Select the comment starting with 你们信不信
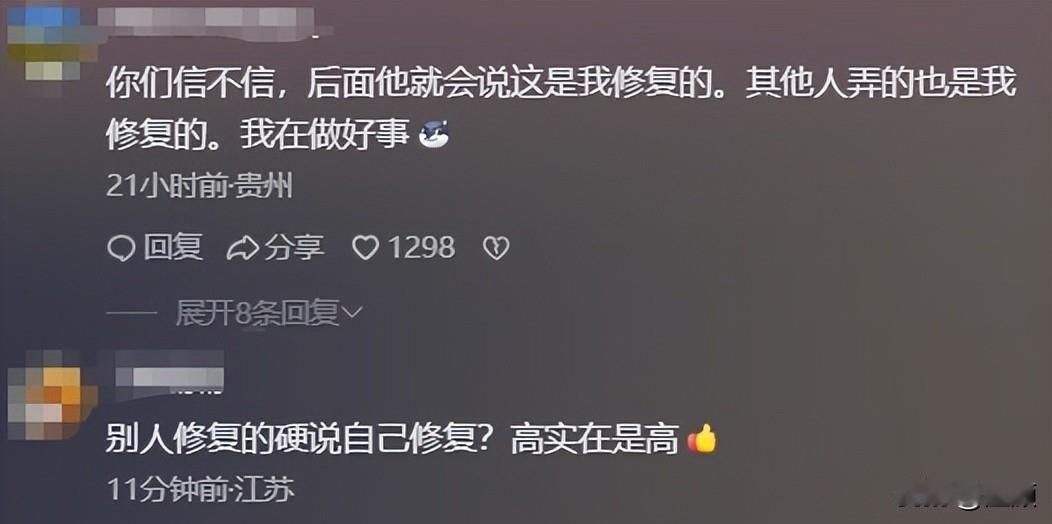Screen dimensions: 1052x524 pyautogui.click(x=561, y=111)
